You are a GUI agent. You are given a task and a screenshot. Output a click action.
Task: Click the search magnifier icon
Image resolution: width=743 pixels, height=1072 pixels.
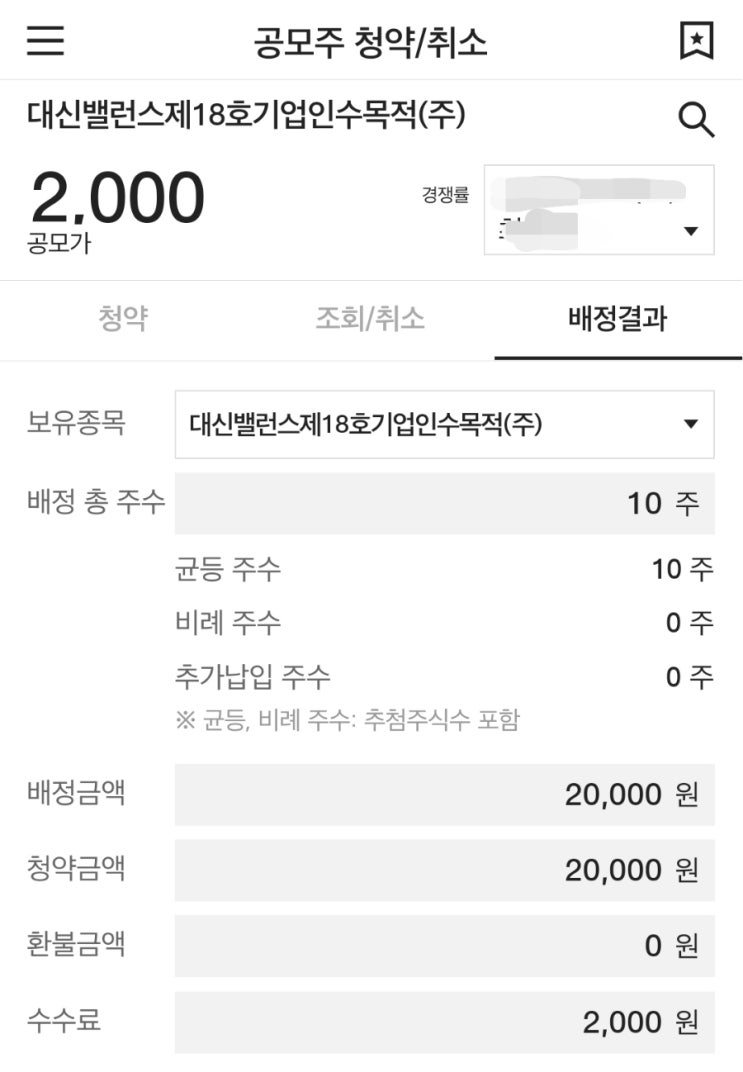pyautogui.click(x=696, y=121)
